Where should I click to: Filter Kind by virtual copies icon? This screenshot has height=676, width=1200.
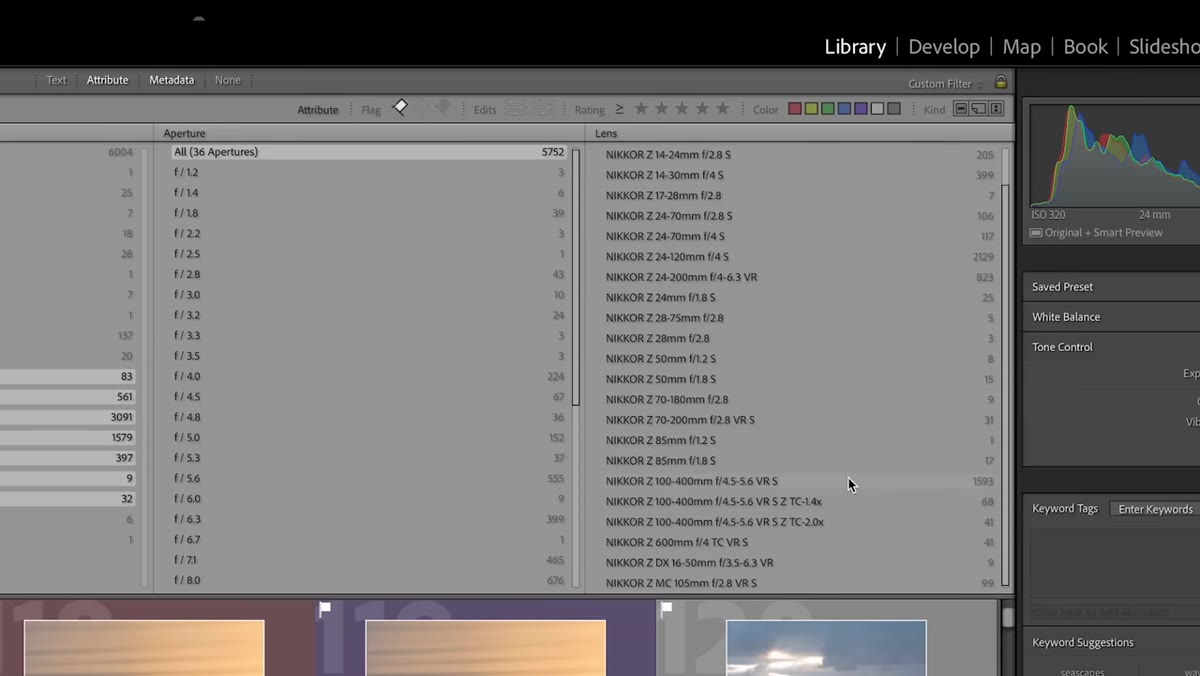979,109
